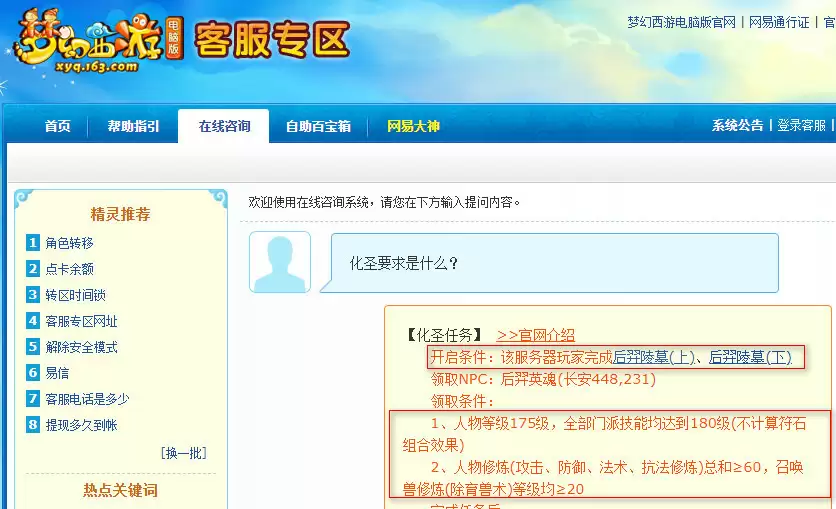Open the 客服电话是多少 recommended question
This screenshot has height=509, width=836.
coord(87,399)
